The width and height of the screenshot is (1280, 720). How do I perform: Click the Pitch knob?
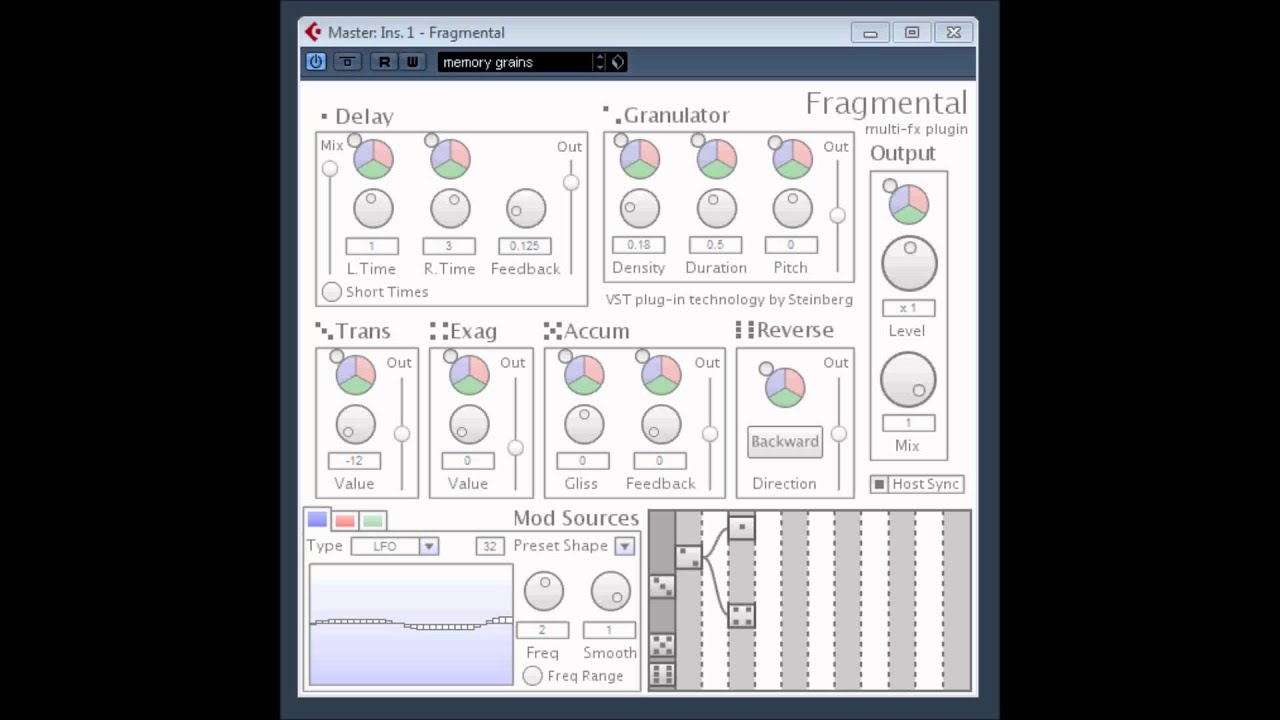pyautogui.click(x=793, y=208)
